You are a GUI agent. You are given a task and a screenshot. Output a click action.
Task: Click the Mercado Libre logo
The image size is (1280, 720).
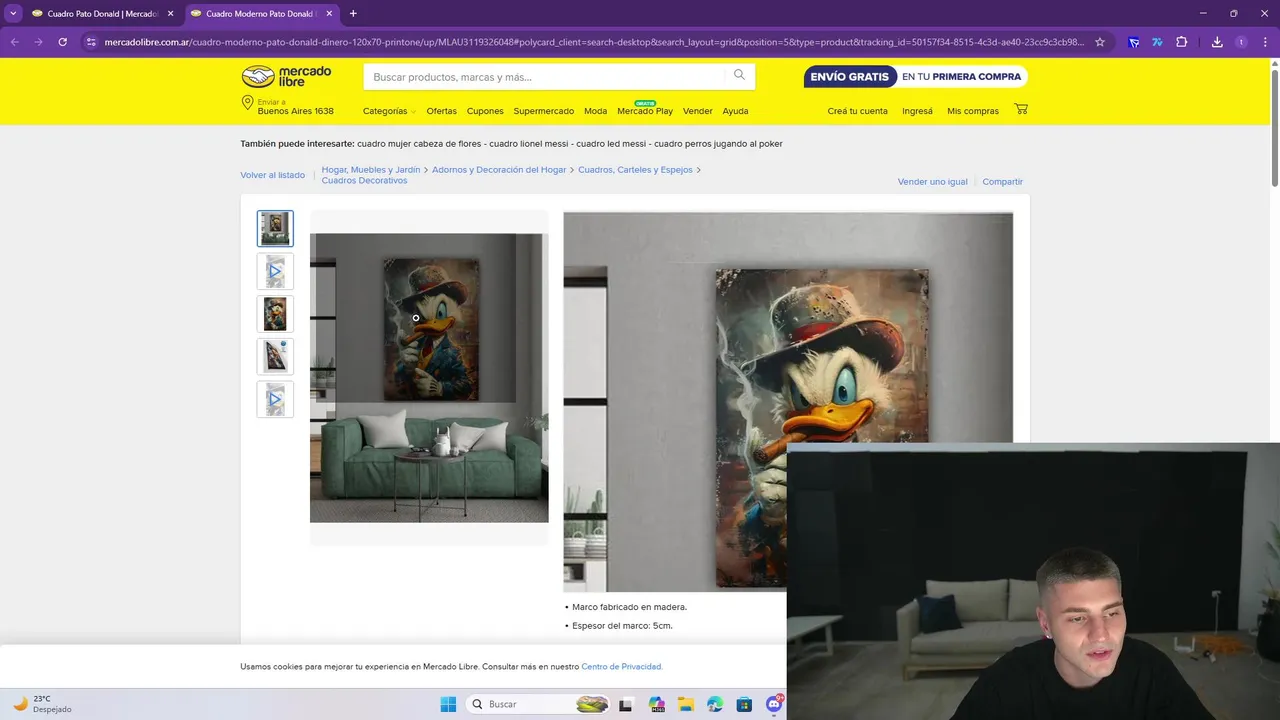[286, 76]
